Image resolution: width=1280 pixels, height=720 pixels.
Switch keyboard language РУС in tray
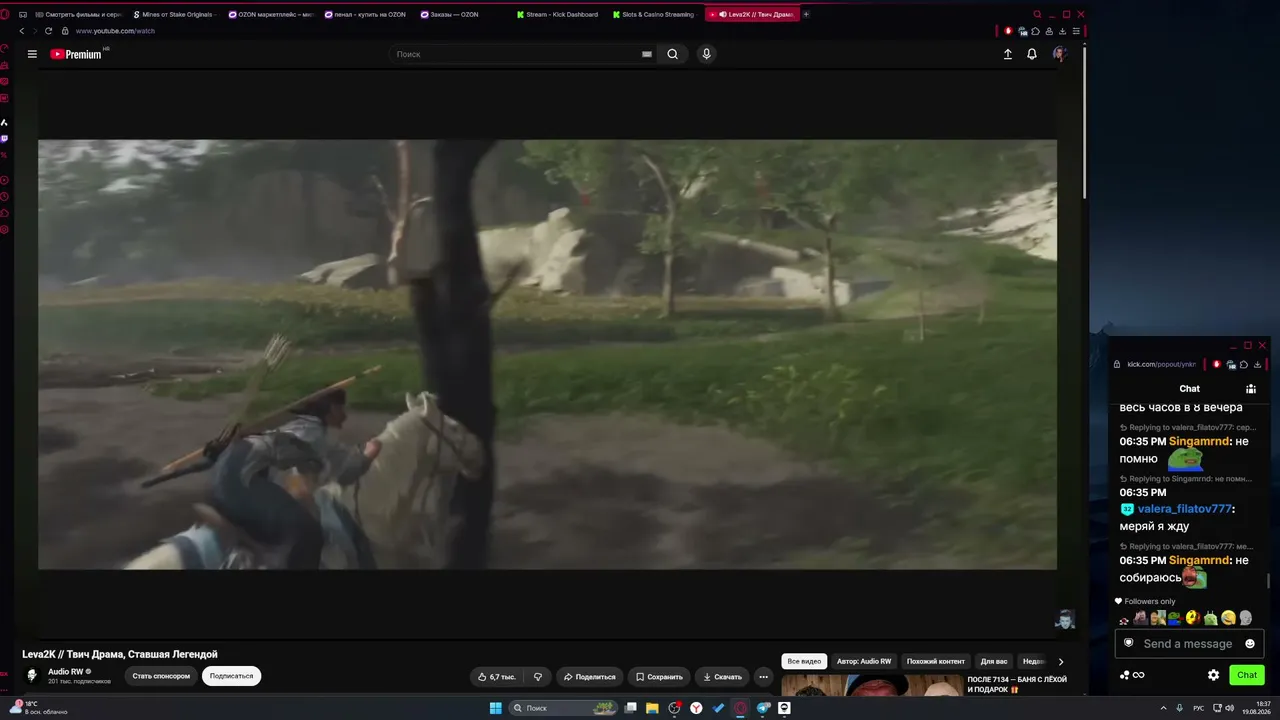coord(1198,708)
